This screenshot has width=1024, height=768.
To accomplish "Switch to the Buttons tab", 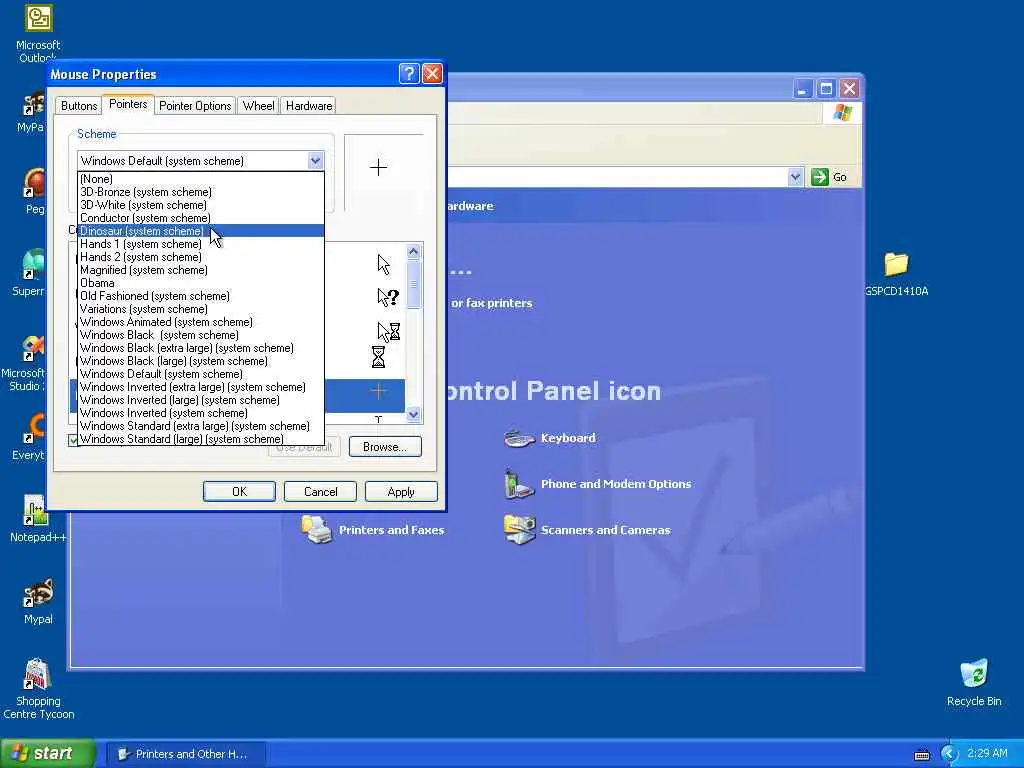I will click(x=79, y=106).
